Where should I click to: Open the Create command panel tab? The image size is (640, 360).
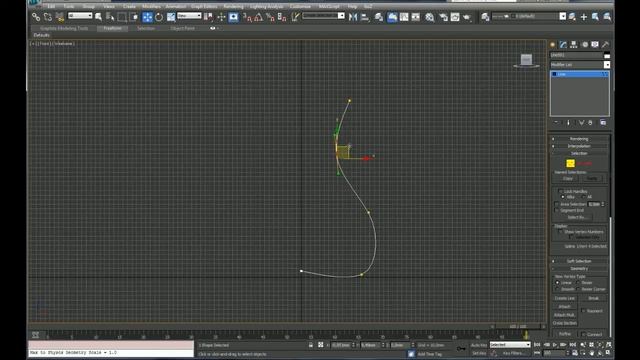click(x=553, y=44)
